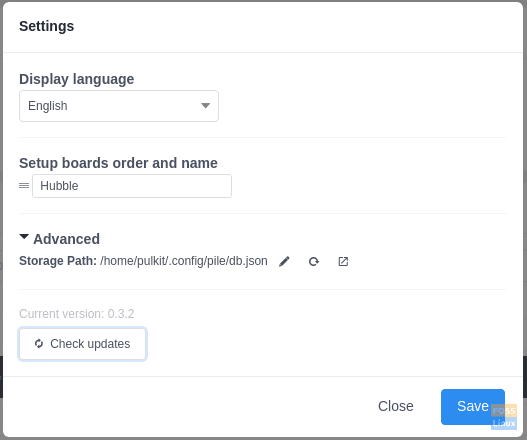Click the pencil icon to edit storage path
The width and height of the screenshot is (527, 440).
click(x=284, y=262)
